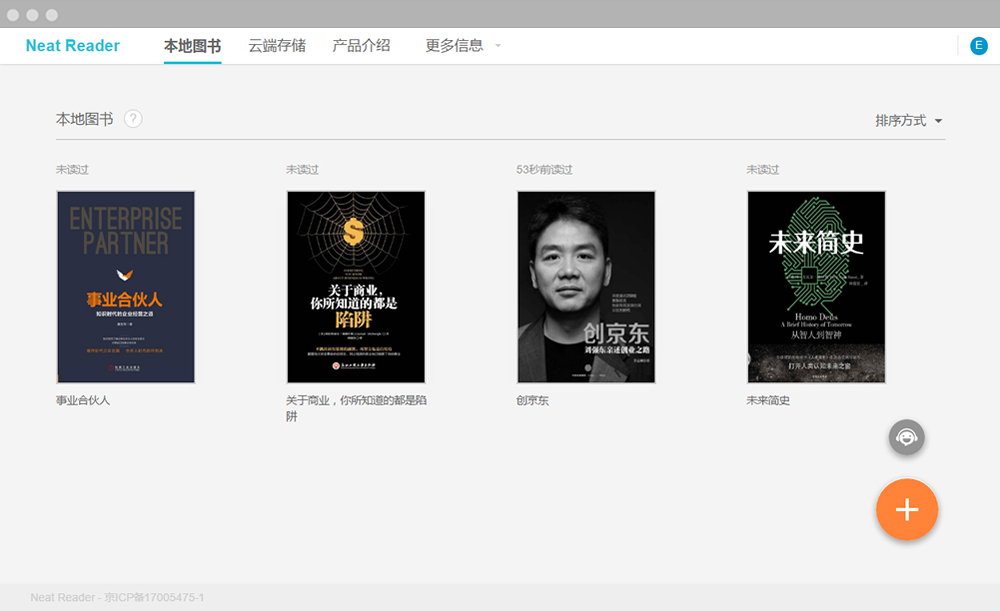This screenshot has height=611, width=1000.
Task: Open the customer support robot icon
Action: pyautogui.click(x=906, y=437)
